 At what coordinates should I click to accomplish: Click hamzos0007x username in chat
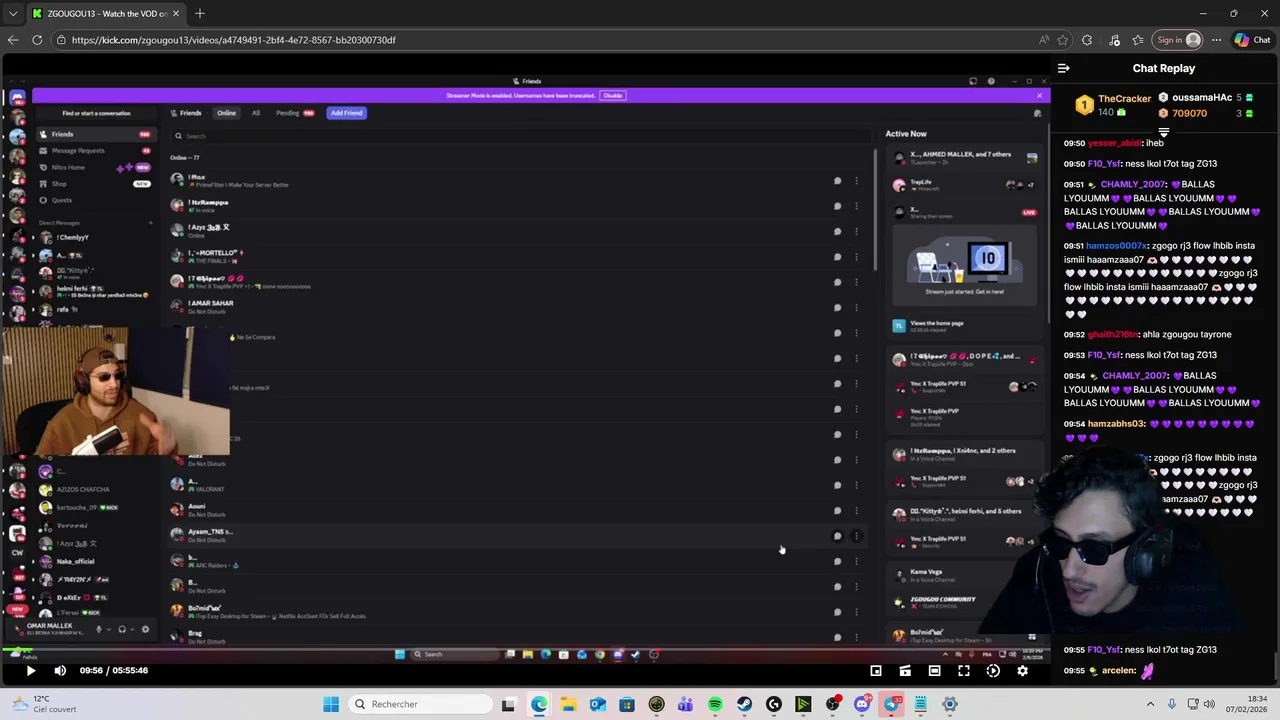[x=1117, y=246]
